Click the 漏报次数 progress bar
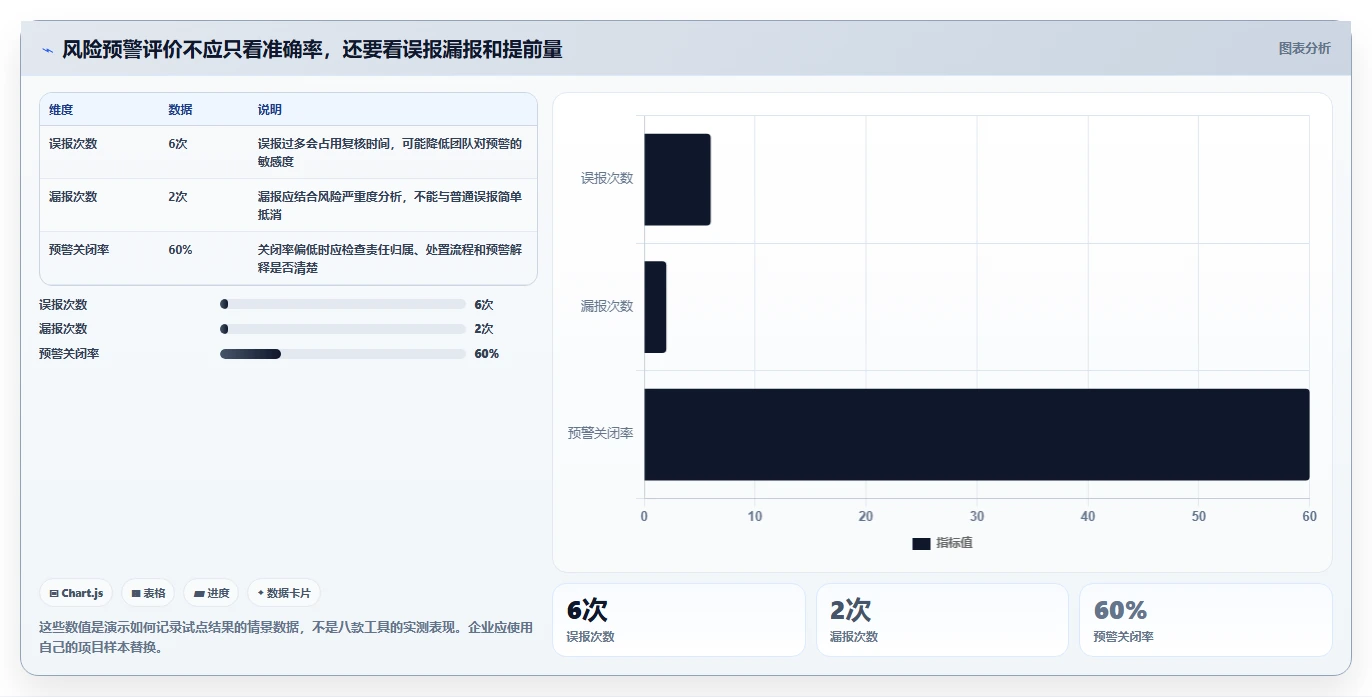The image size is (1372, 697). (343, 329)
